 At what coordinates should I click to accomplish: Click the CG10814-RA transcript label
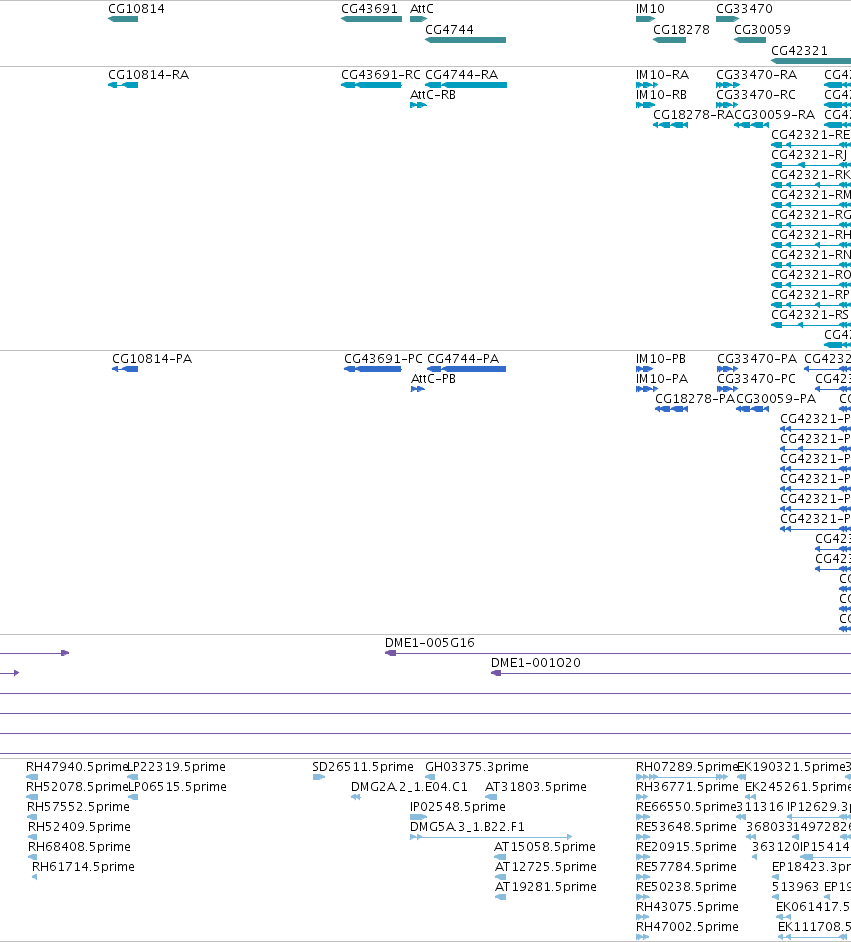pos(148,75)
